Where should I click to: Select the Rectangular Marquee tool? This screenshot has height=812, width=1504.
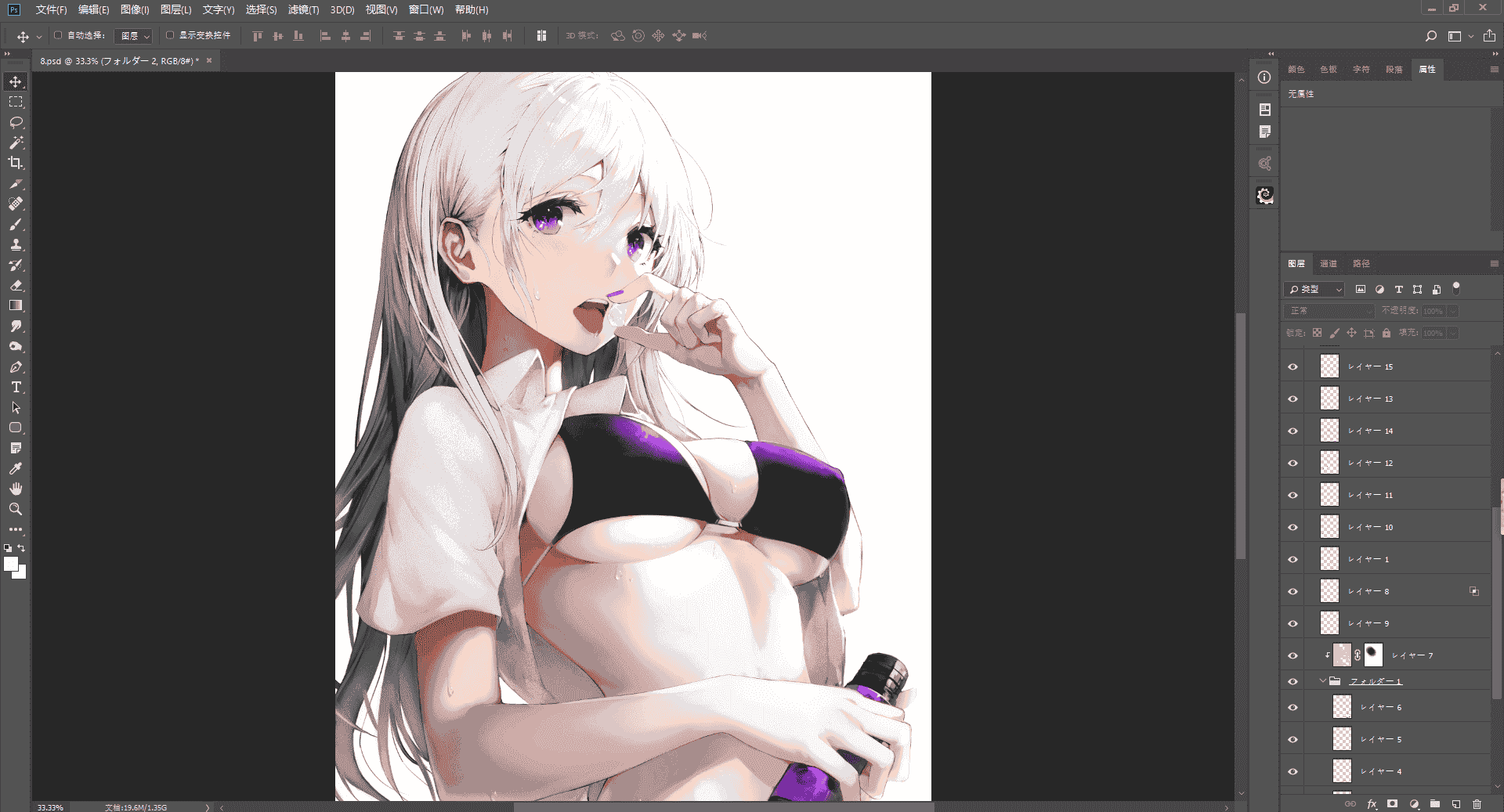coord(16,102)
